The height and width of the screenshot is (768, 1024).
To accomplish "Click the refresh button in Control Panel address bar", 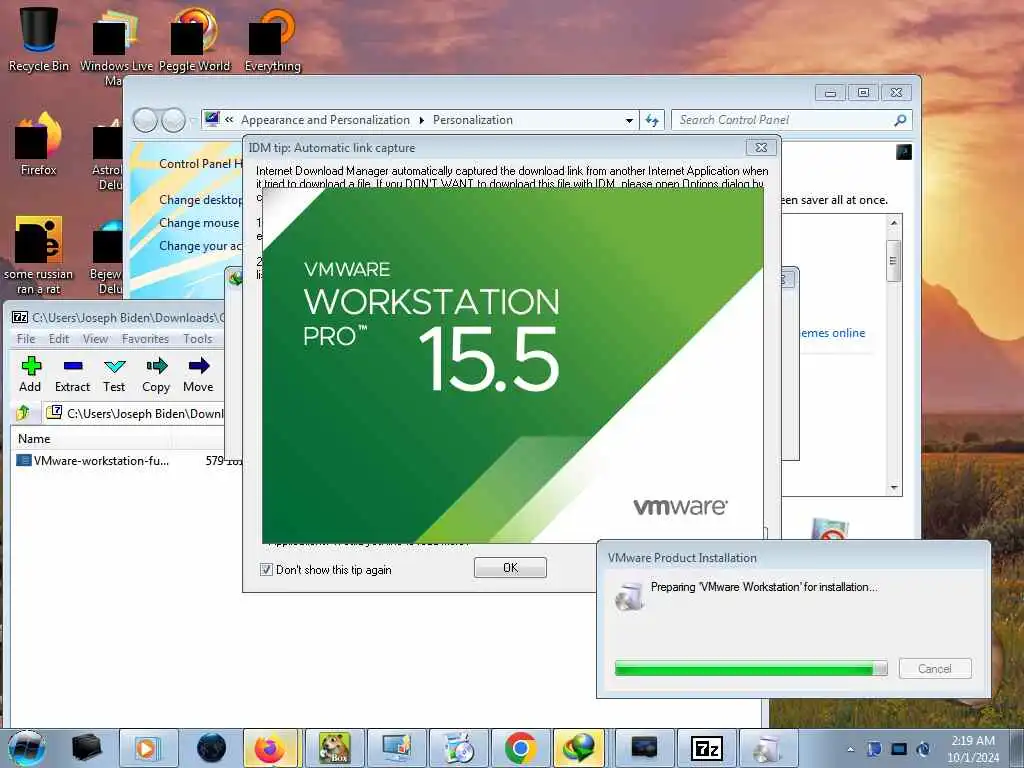I will [652, 120].
